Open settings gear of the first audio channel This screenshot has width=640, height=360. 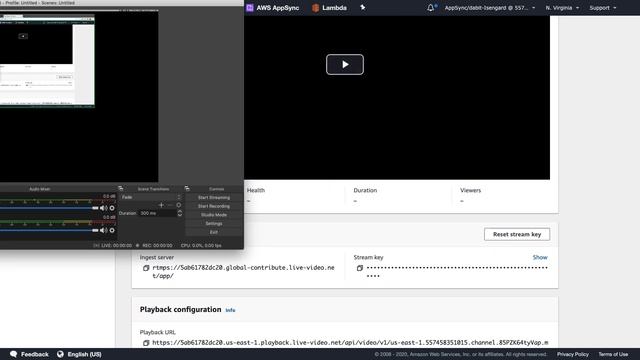[x=112, y=208]
